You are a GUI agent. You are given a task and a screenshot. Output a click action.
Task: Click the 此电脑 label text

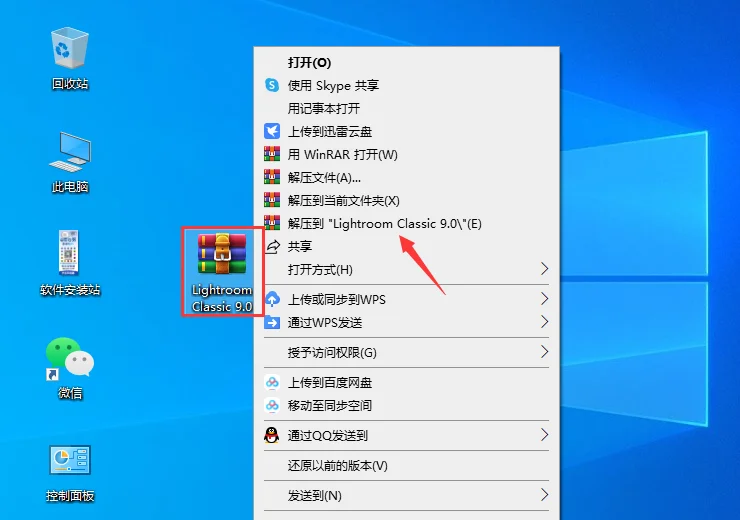click(x=70, y=187)
